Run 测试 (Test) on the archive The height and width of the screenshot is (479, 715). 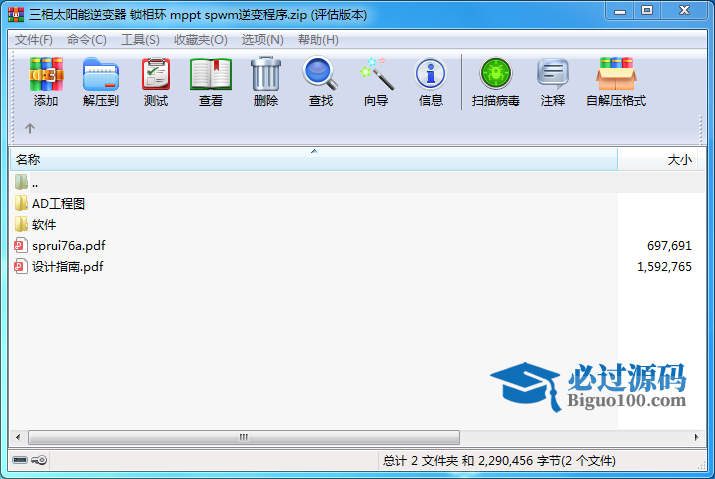pyautogui.click(x=156, y=74)
